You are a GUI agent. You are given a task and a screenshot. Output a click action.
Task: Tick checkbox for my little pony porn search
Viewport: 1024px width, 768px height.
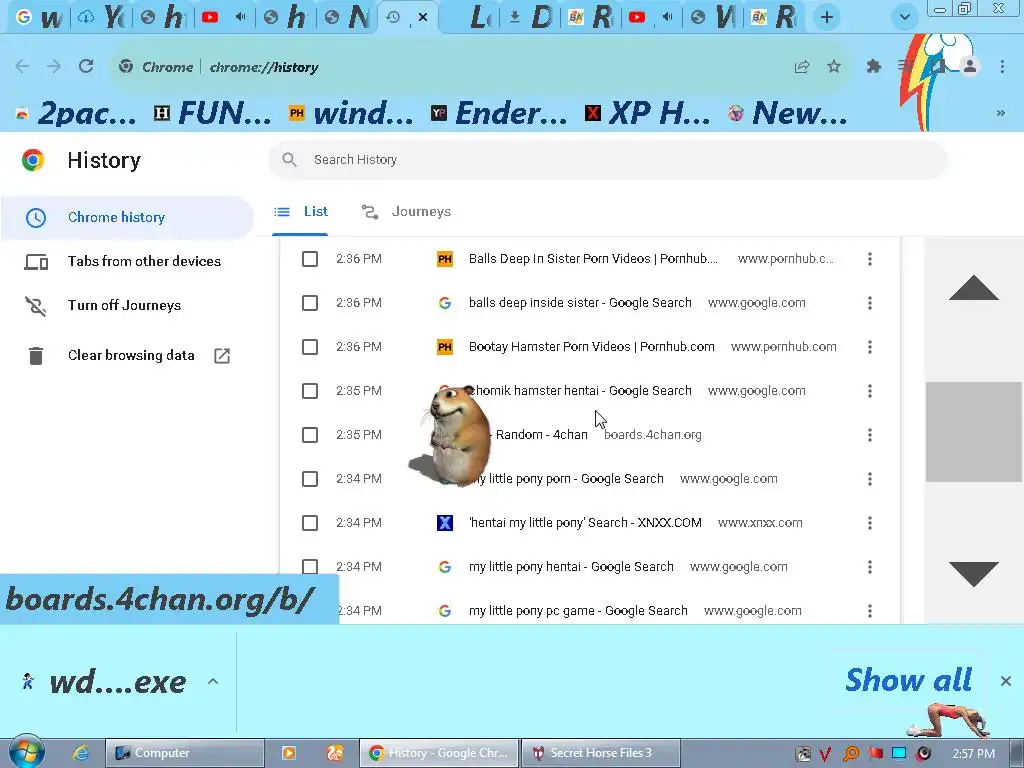(x=310, y=479)
